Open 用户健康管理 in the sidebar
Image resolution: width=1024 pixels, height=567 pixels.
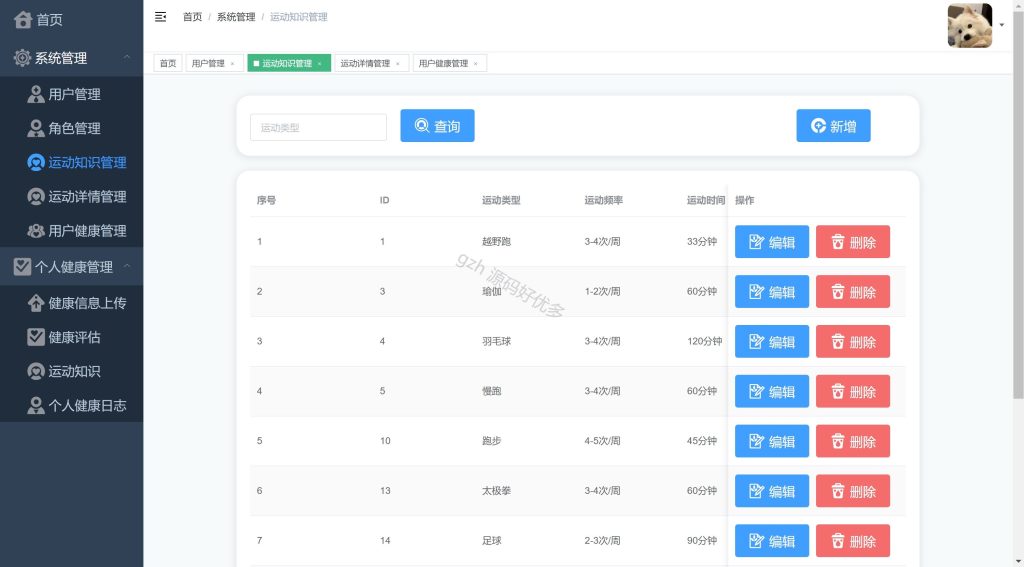click(71, 231)
